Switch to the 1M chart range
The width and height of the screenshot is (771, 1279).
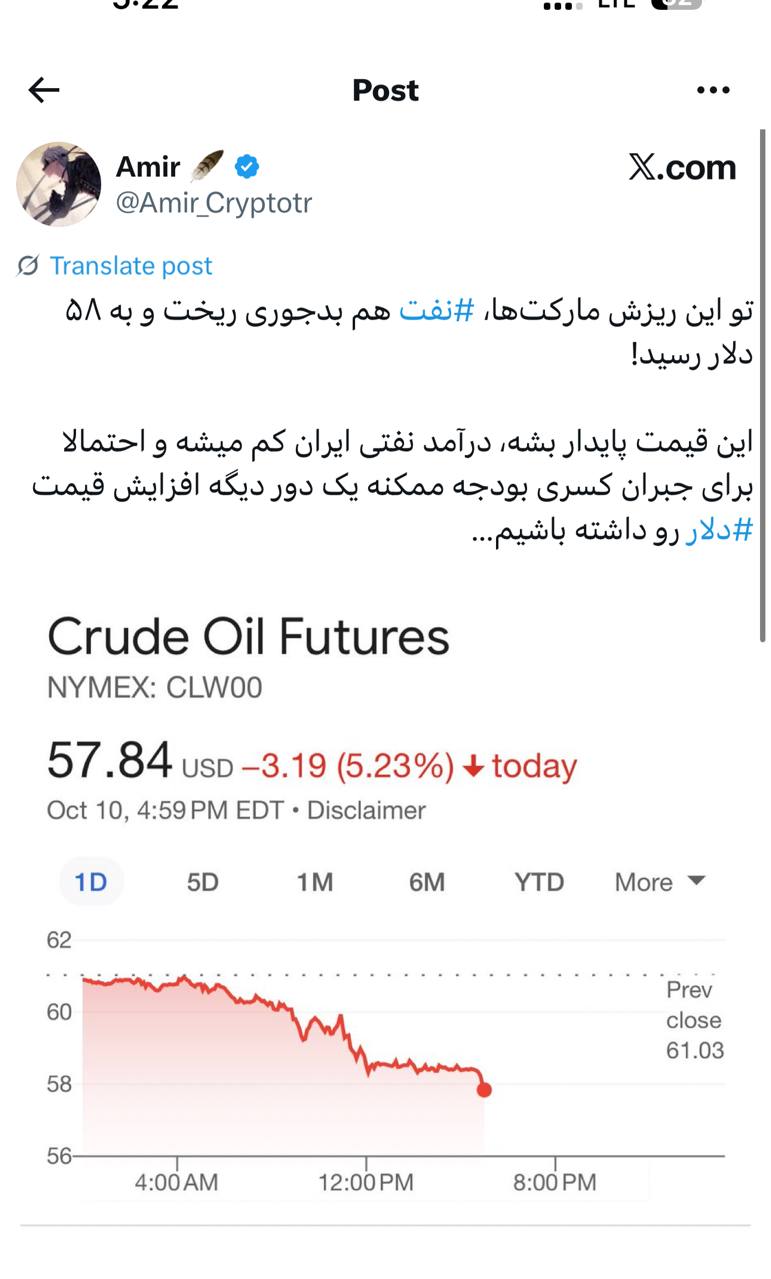click(314, 882)
